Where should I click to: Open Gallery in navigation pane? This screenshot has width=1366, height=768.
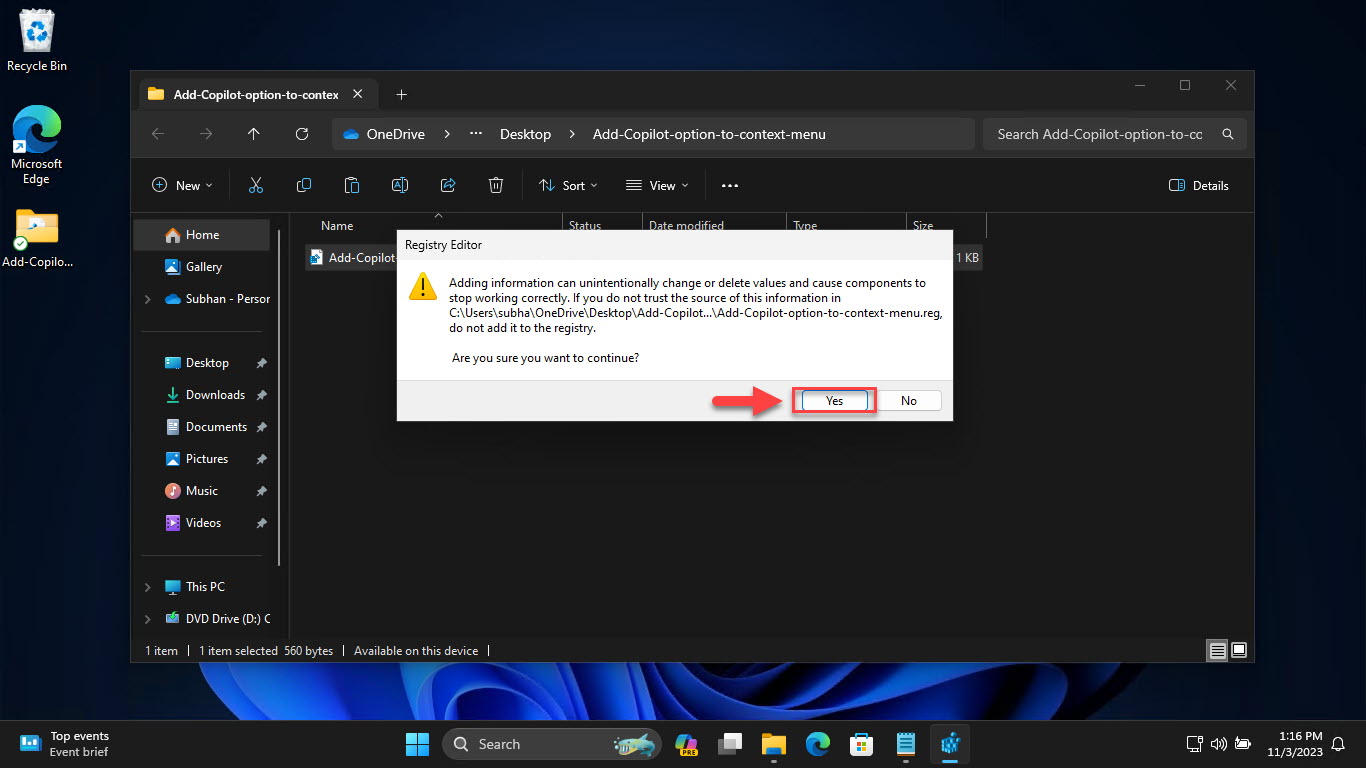(203, 267)
